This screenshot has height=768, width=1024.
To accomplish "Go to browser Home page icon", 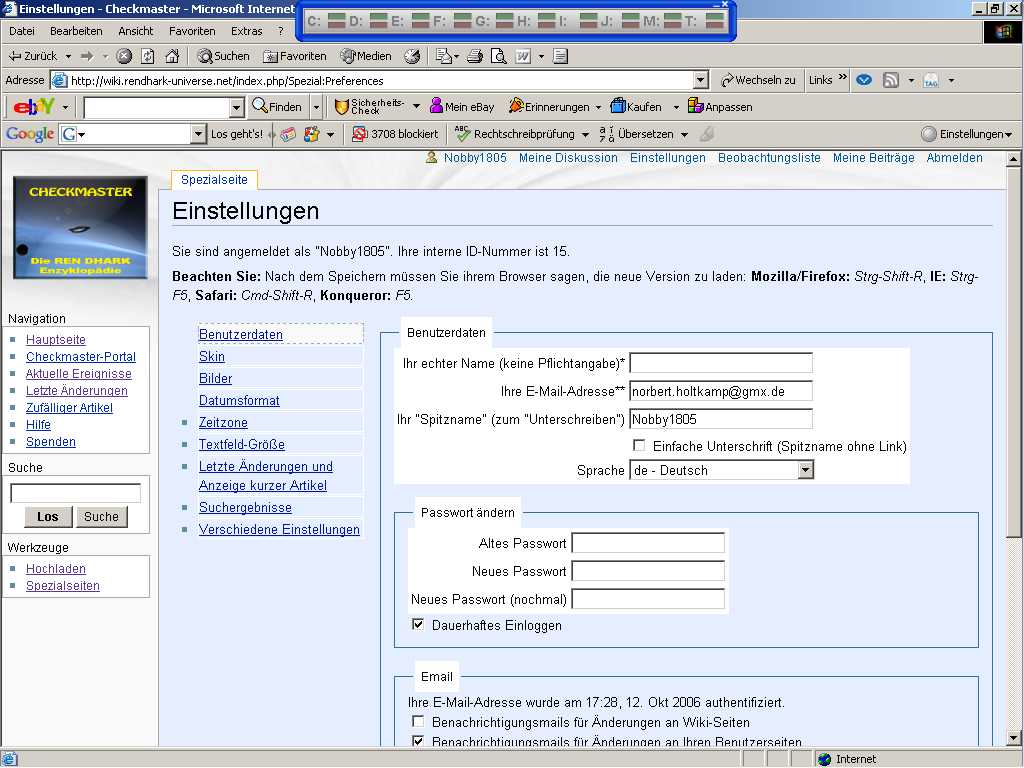I will (x=172, y=56).
